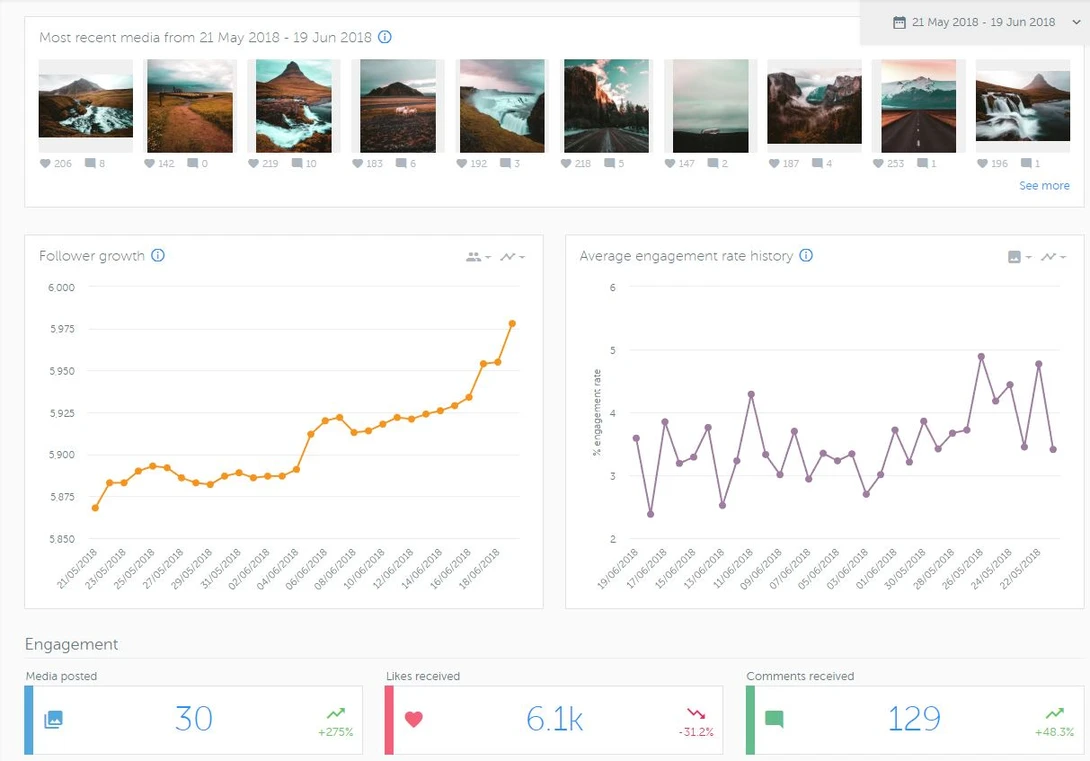Screen dimensions: 1090x761
Task: Click comment icon next to 8 comments
Action: (90, 163)
